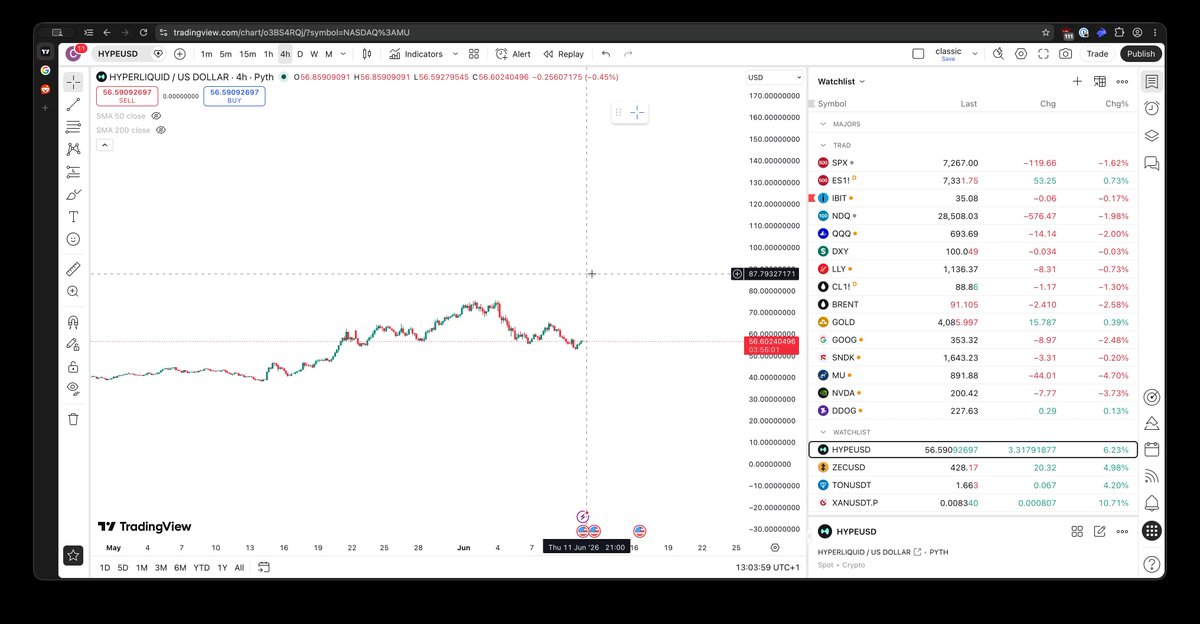Open the candlestick chart type selector

coord(367,54)
